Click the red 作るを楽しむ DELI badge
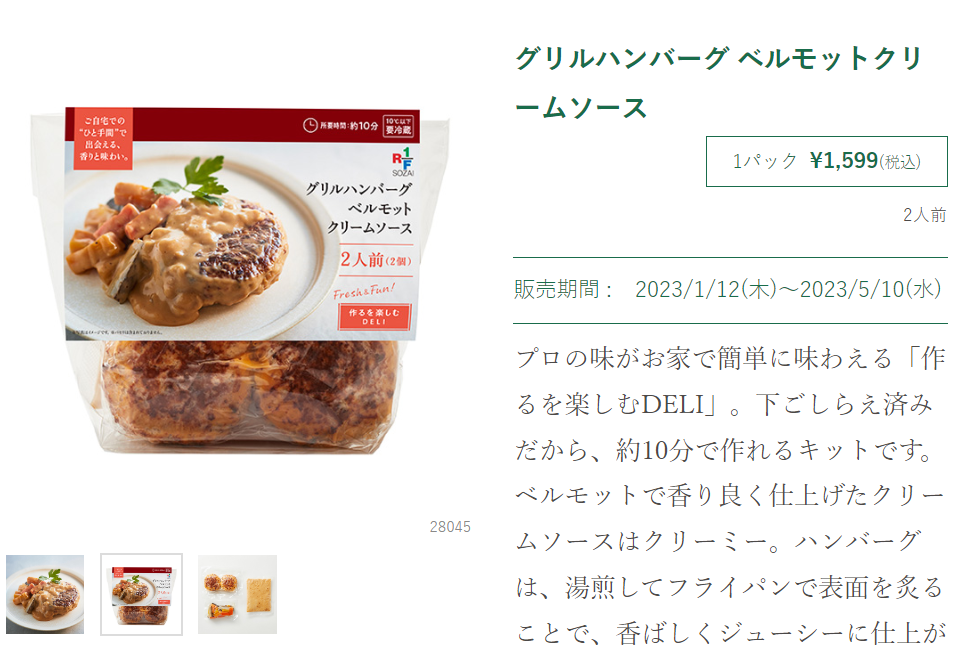This screenshot has width=954, height=663. click(x=374, y=316)
